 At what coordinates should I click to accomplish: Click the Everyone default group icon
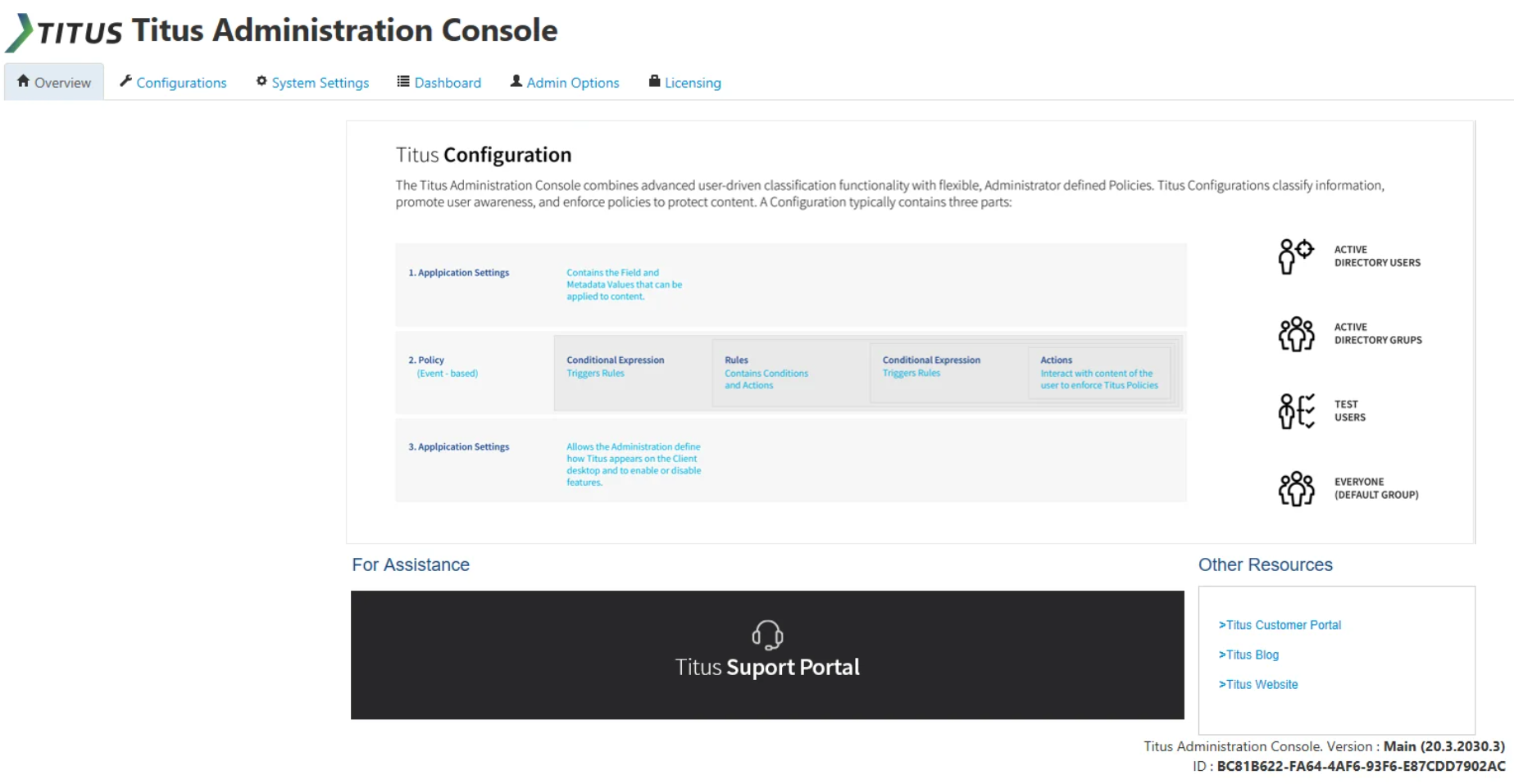(x=1296, y=488)
